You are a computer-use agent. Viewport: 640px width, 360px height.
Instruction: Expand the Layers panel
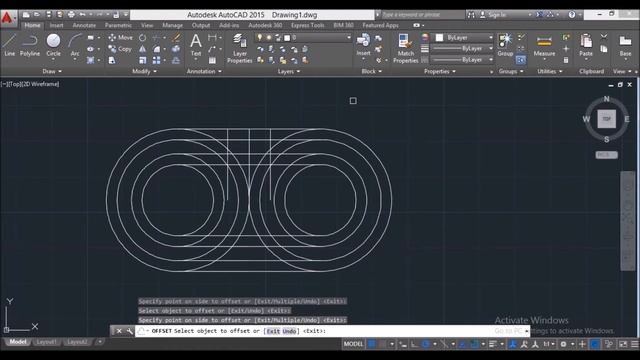(x=289, y=71)
